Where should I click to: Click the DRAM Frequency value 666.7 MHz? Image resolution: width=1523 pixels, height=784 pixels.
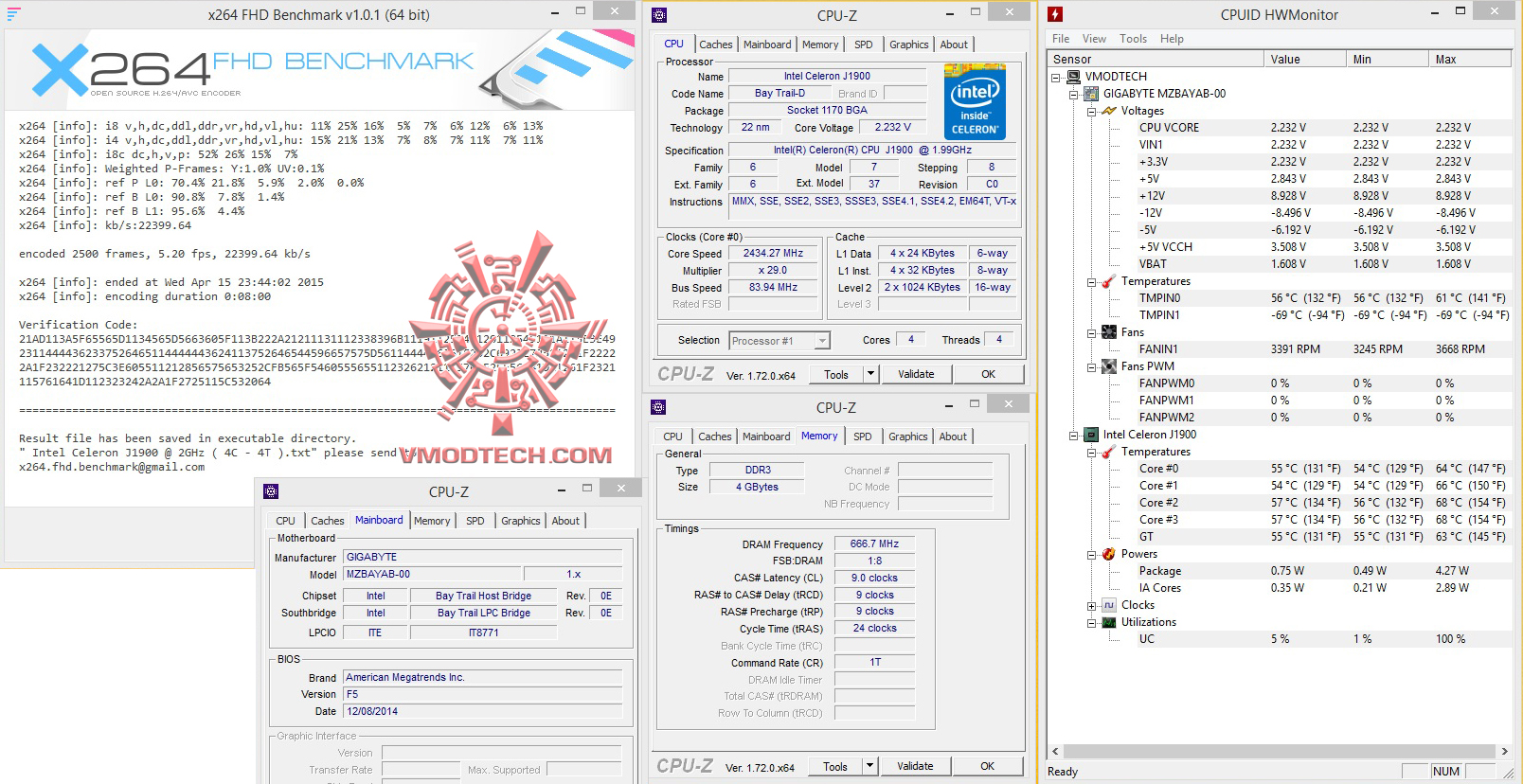[x=874, y=544]
